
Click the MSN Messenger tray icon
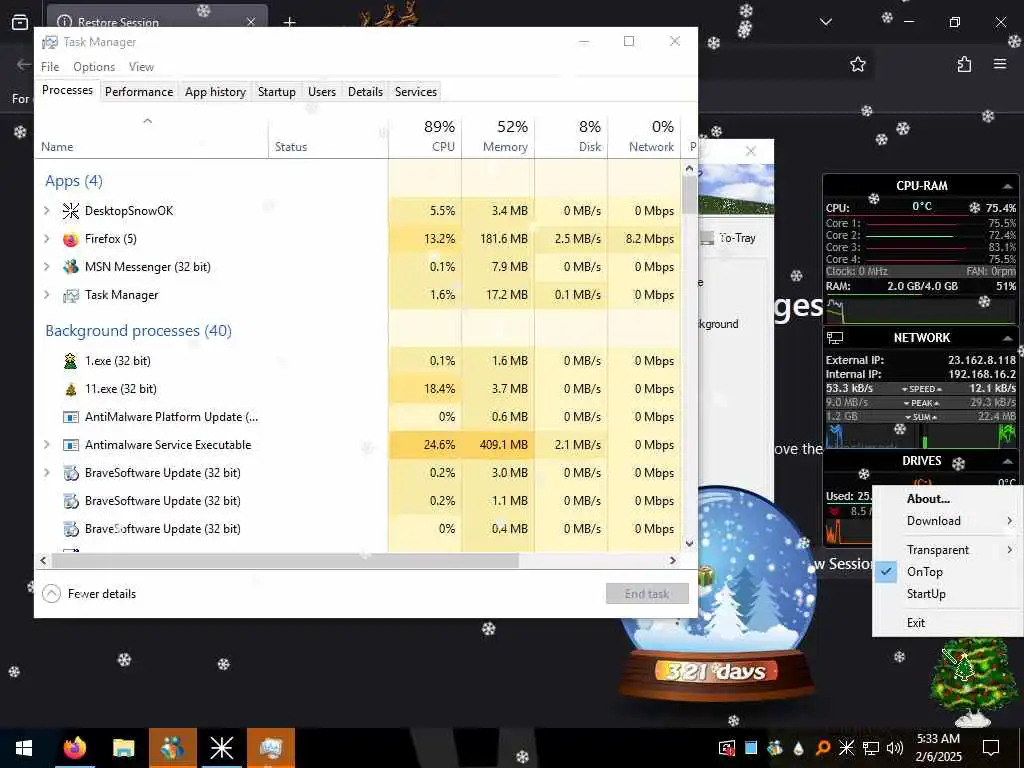click(775, 748)
